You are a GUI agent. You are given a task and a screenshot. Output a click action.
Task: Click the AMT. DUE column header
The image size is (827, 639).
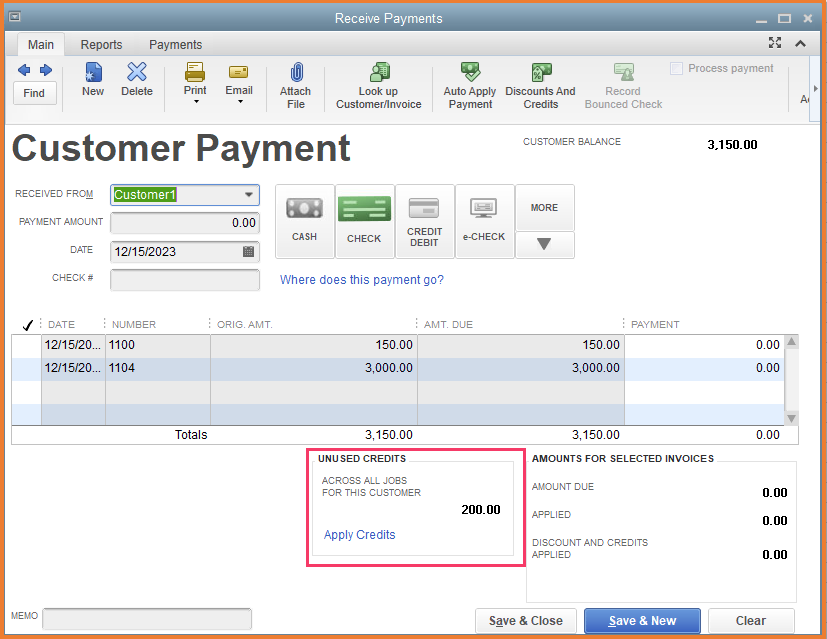(448, 325)
